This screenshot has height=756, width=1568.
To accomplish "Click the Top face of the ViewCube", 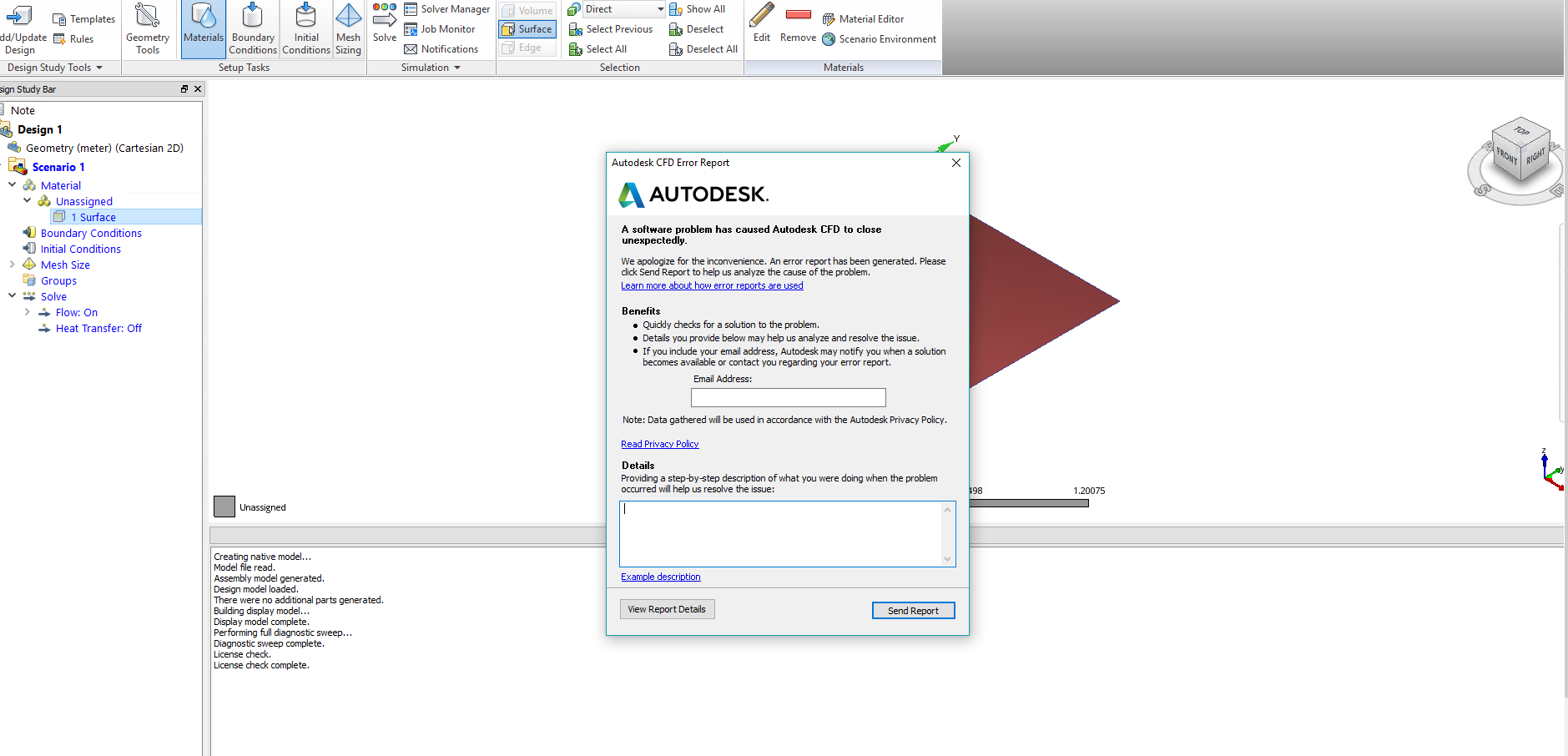I will pos(1521,132).
